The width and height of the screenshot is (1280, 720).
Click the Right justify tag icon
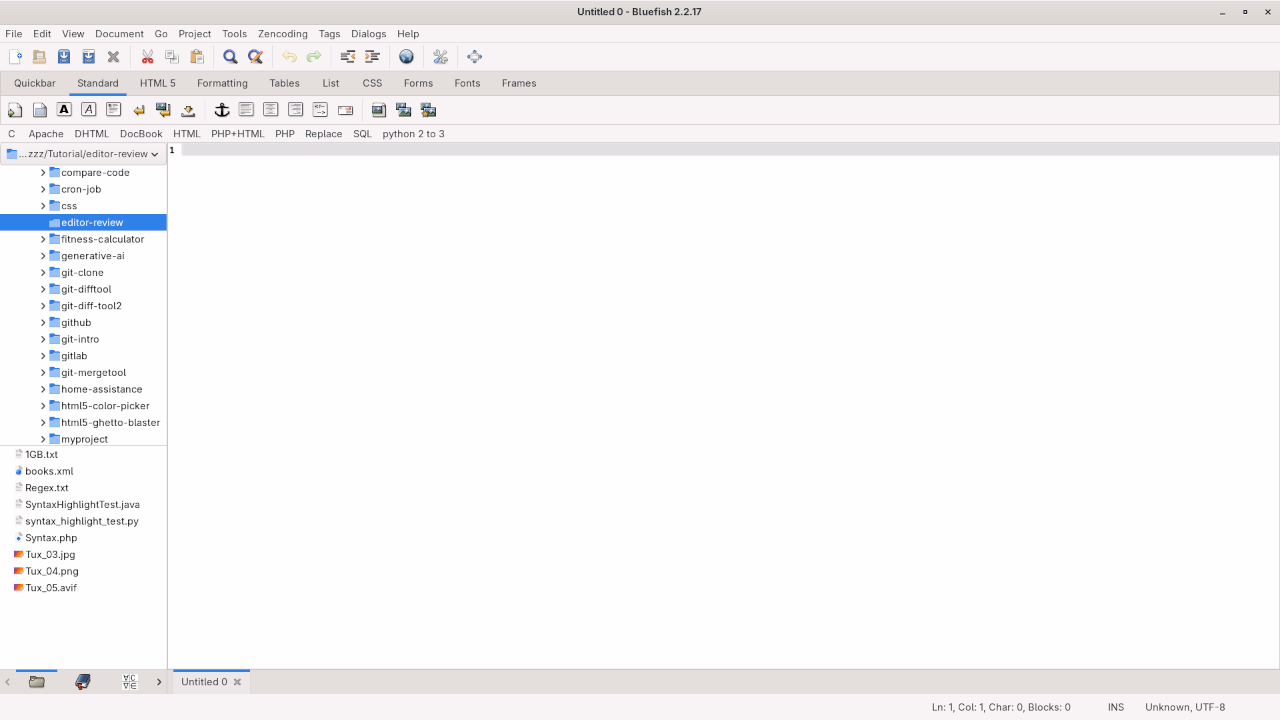(x=295, y=110)
